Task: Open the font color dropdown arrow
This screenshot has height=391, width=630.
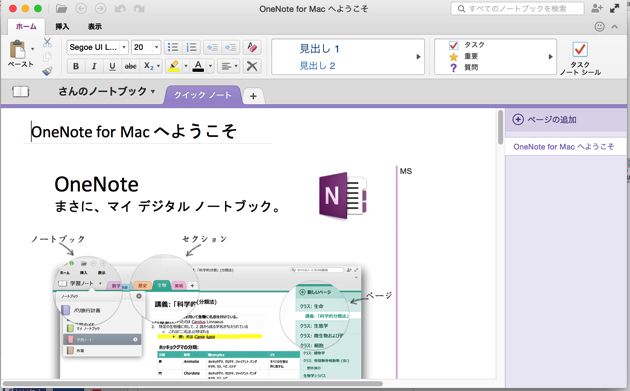Action: coord(210,66)
